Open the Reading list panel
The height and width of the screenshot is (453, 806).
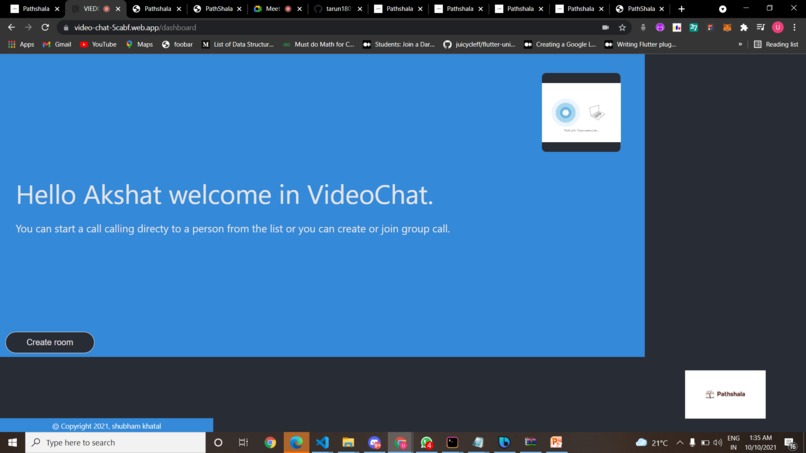[776, 44]
